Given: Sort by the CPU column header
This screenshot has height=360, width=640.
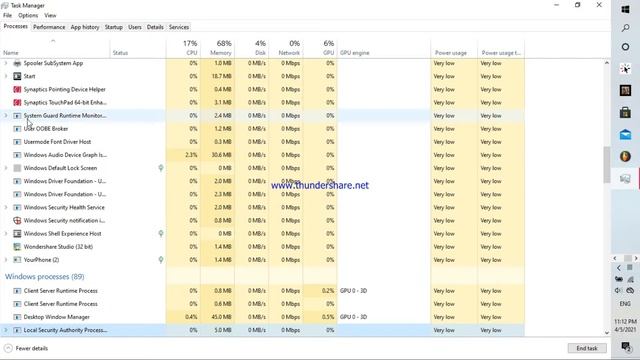Looking at the screenshot, I should click(x=183, y=48).
